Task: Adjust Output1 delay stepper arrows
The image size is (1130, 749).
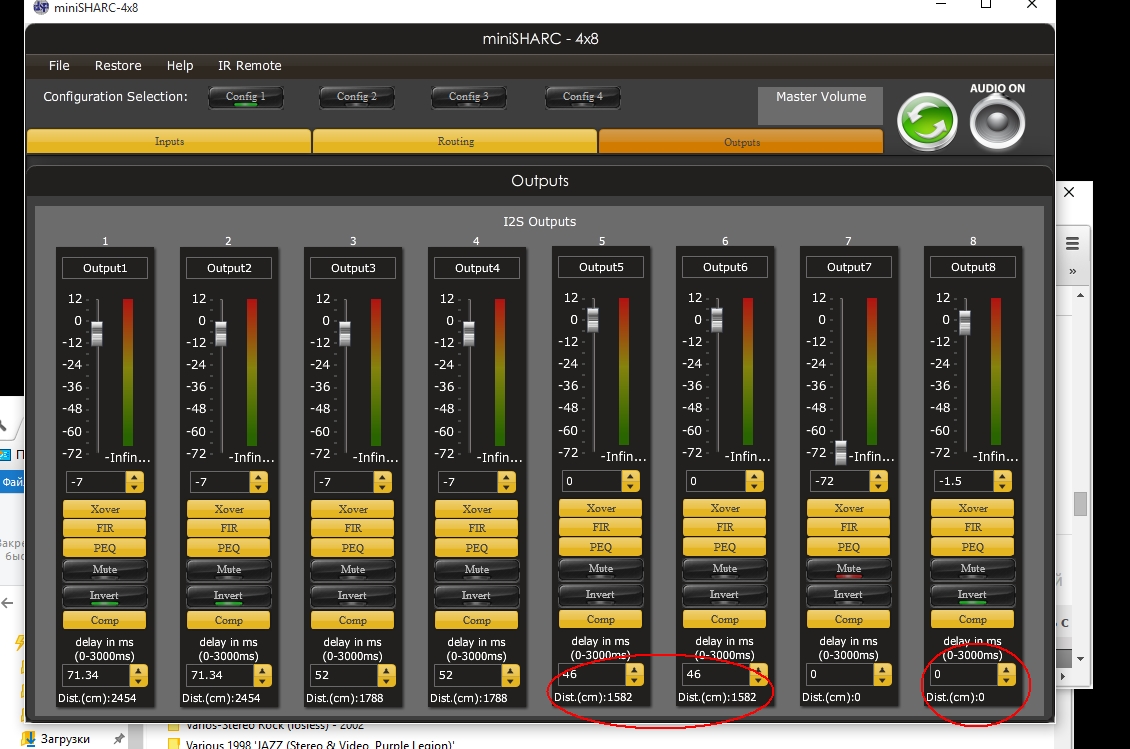Action: click(x=138, y=675)
